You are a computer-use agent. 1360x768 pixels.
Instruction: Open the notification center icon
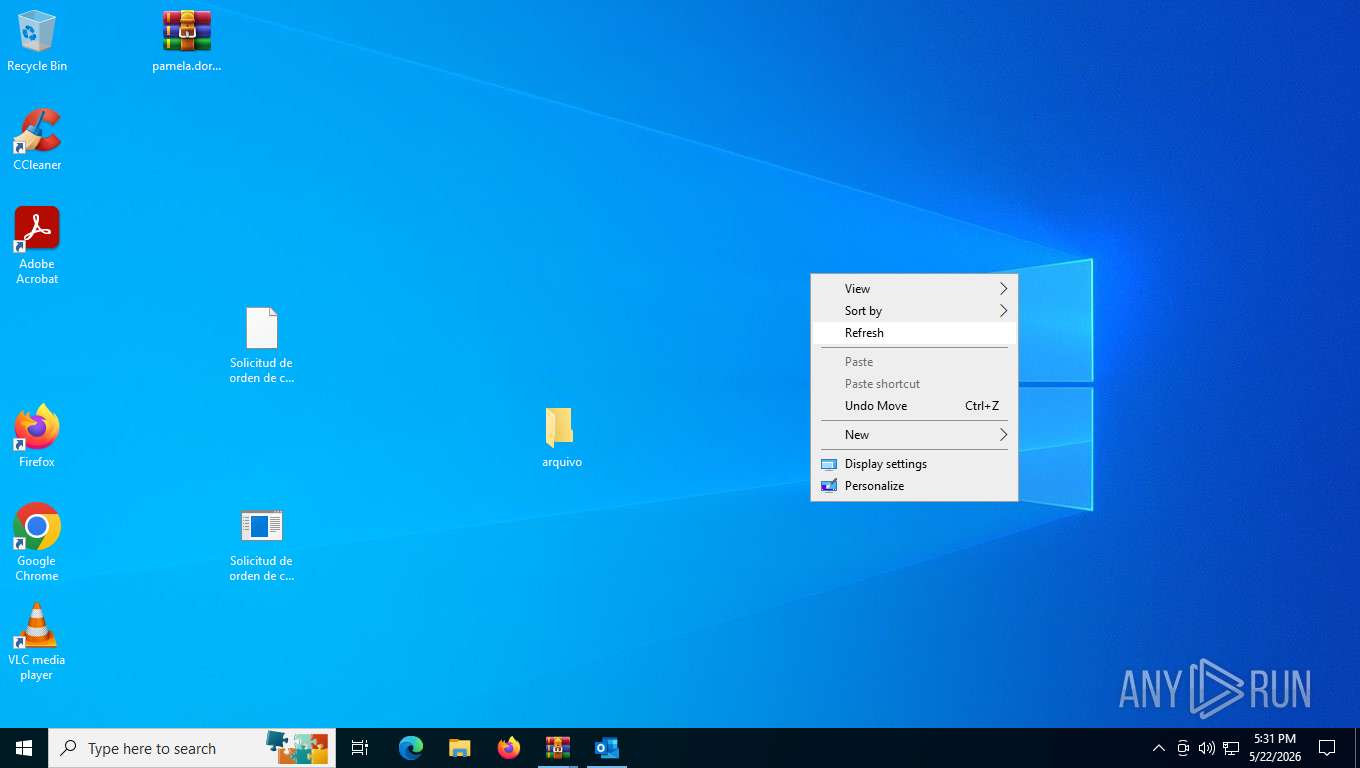pos(1327,748)
